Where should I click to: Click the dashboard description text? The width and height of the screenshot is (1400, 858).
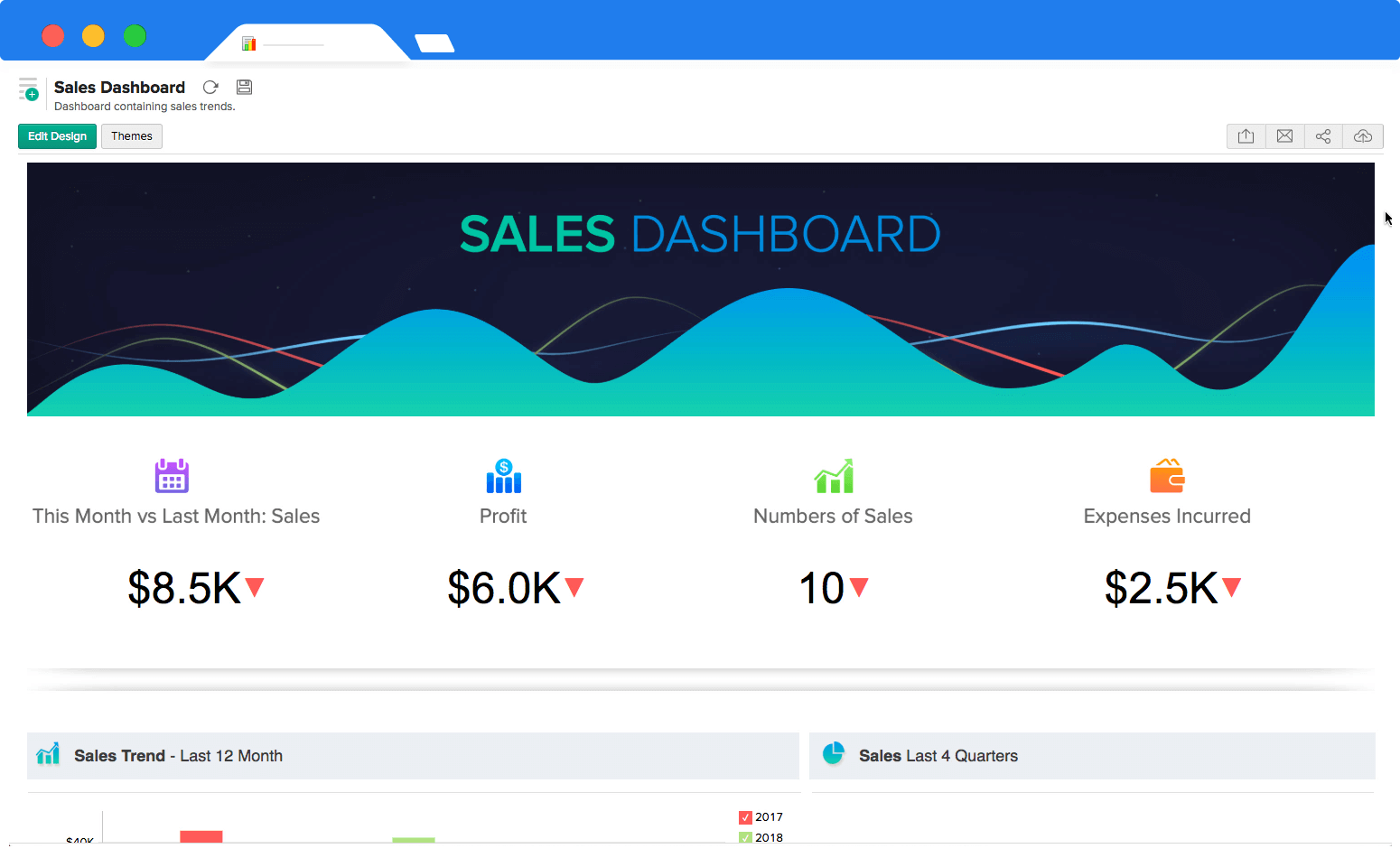[x=145, y=107]
